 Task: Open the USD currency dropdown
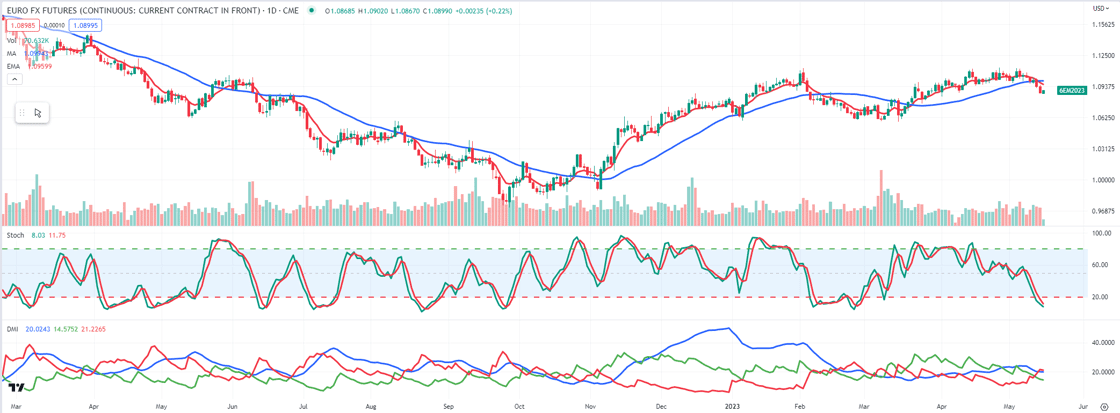(x=1099, y=9)
